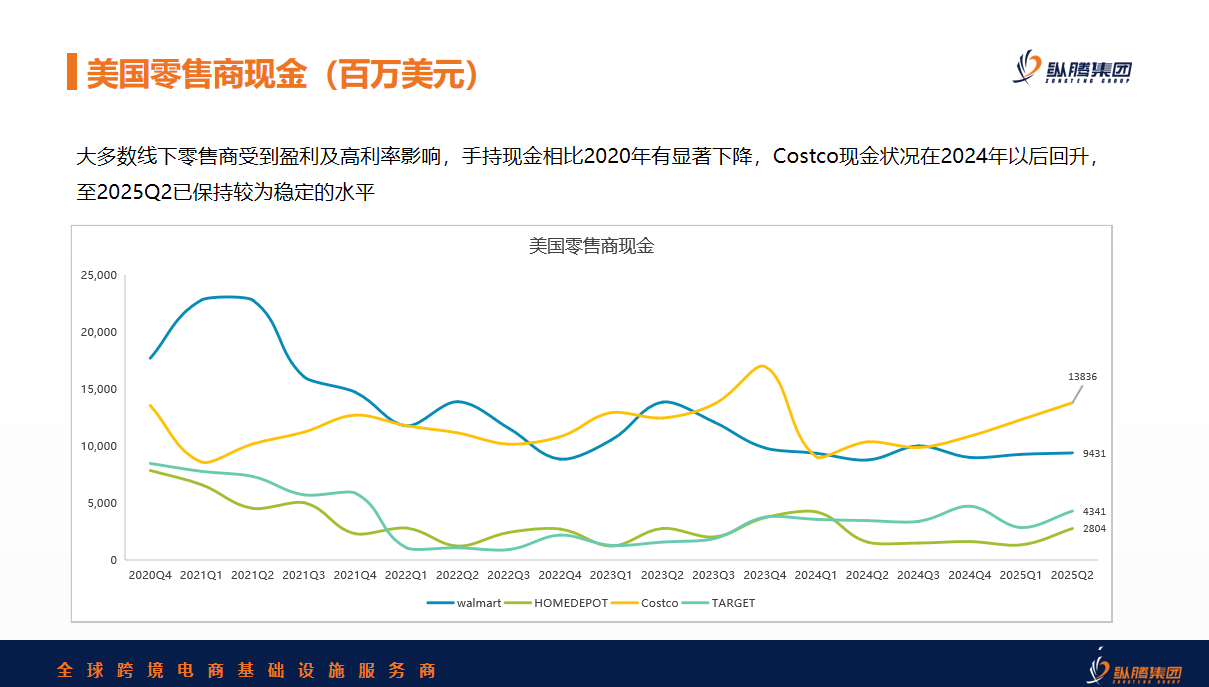Select the 2025Q2 x-axis label
The width and height of the screenshot is (1209, 687).
[1072, 576]
